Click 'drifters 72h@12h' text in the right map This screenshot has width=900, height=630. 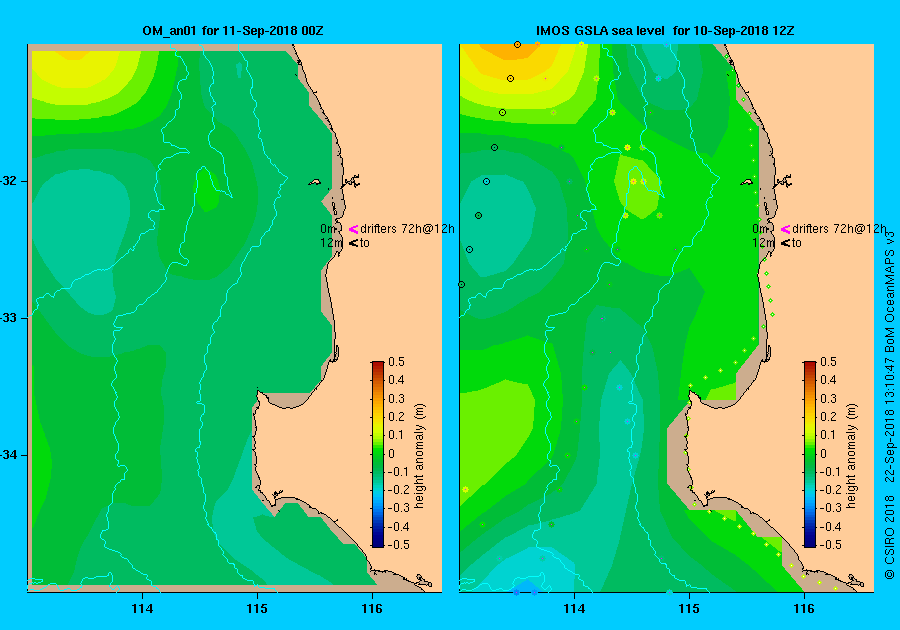(x=839, y=229)
